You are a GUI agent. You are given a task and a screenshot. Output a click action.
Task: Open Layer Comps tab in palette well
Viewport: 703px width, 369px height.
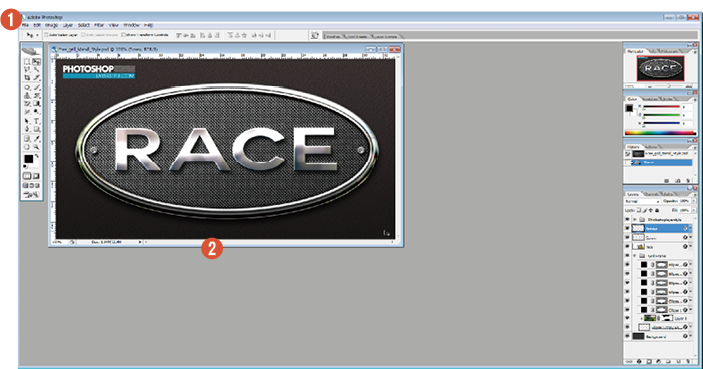pos(386,36)
